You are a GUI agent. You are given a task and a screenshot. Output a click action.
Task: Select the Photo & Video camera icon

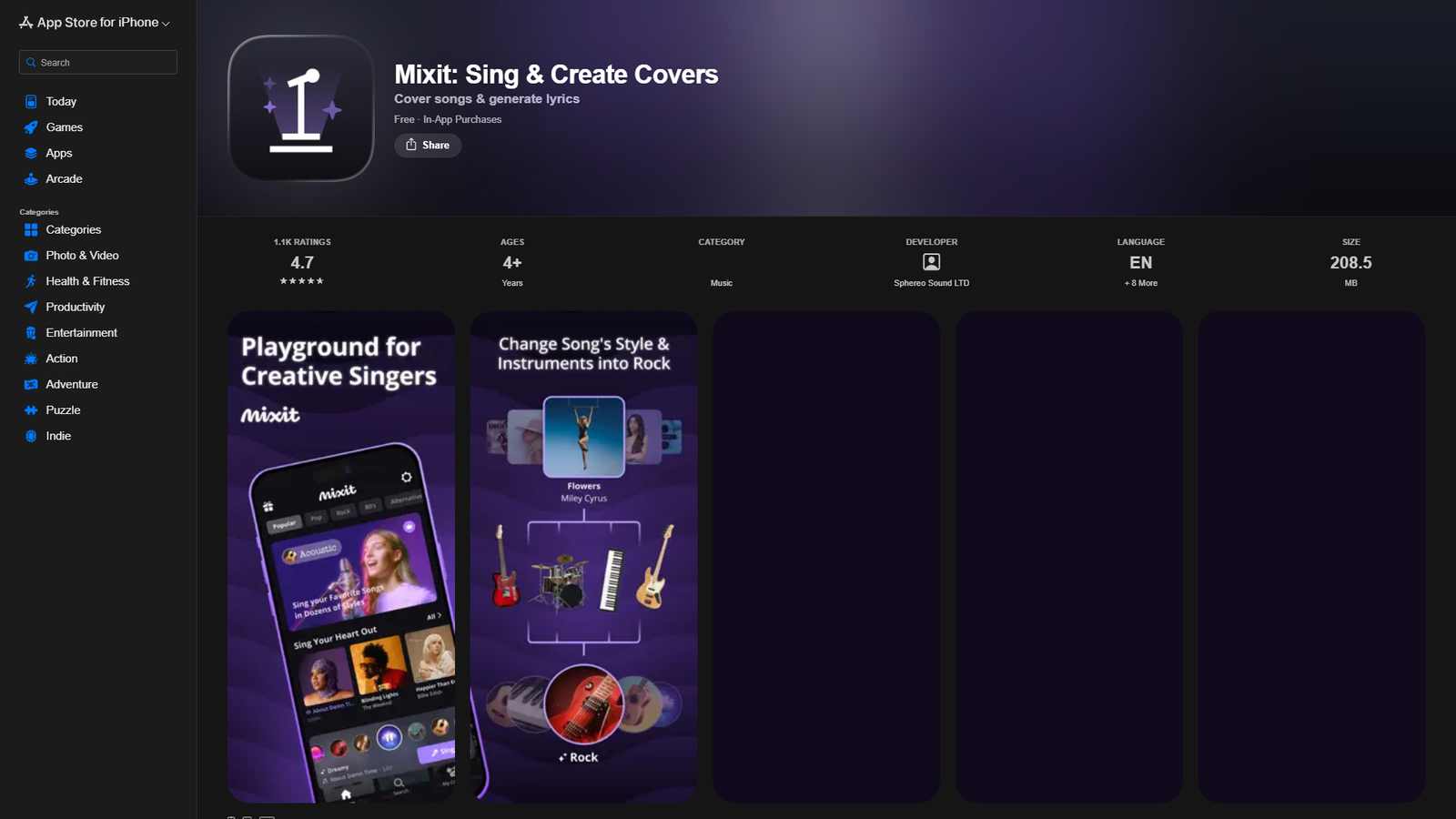(31, 256)
